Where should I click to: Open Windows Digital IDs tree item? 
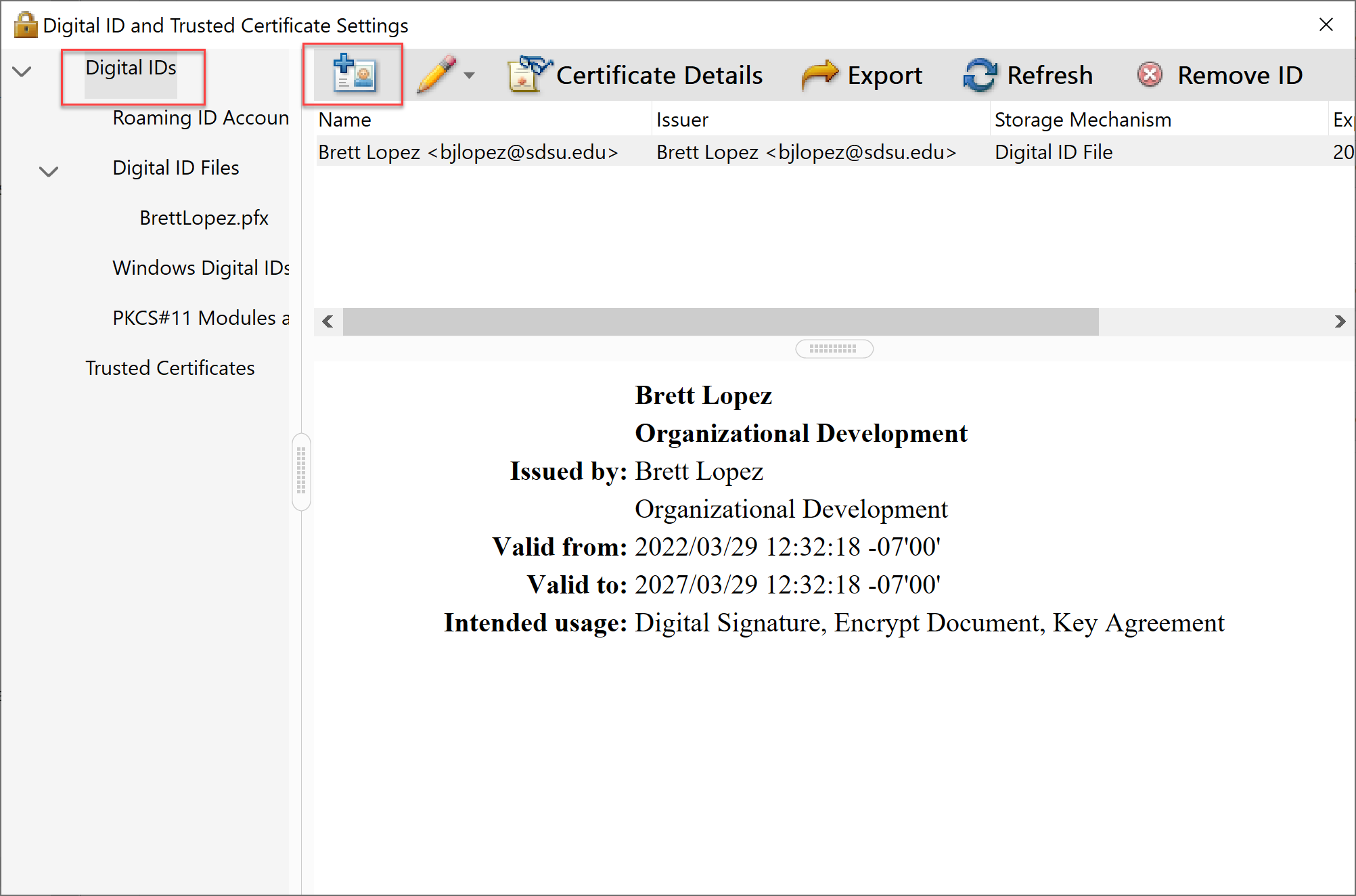(200, 268)
